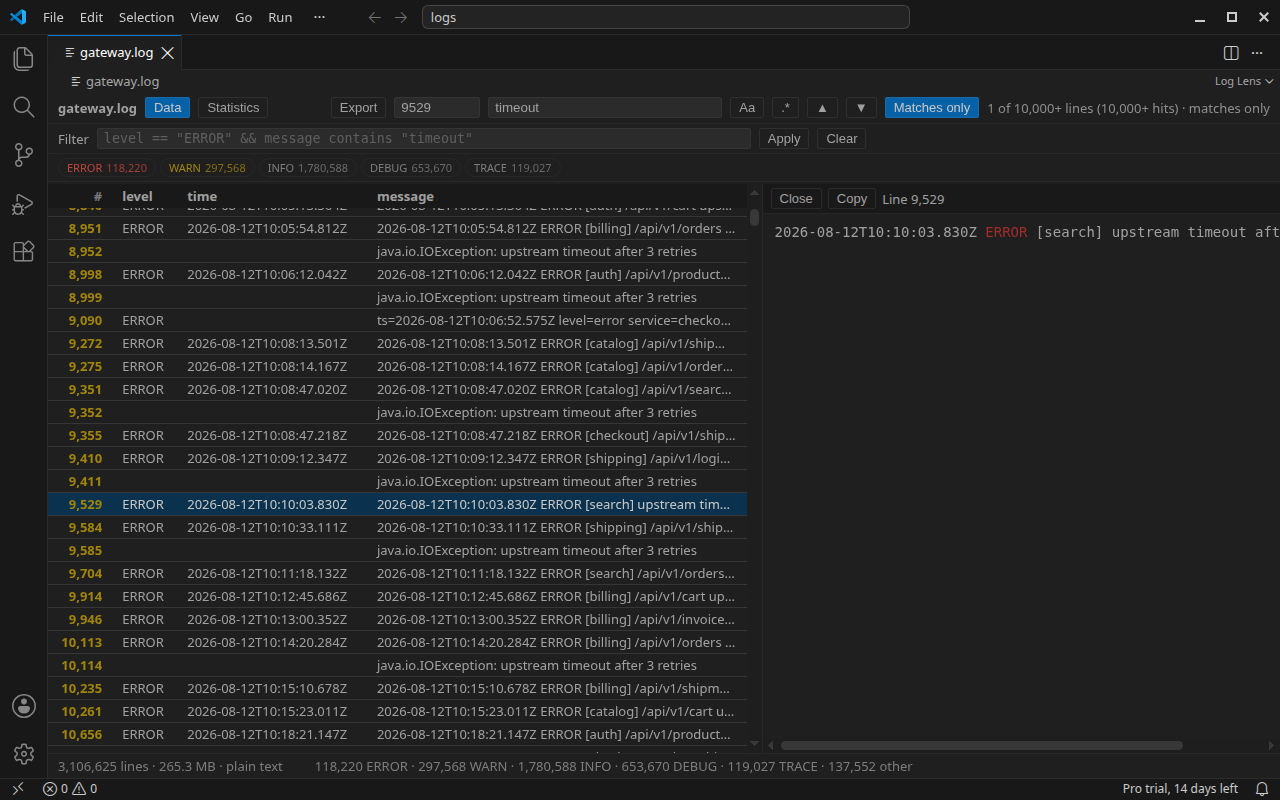1280x800 pixels.
Task: Click the Export button
Action: coord(358,108)
